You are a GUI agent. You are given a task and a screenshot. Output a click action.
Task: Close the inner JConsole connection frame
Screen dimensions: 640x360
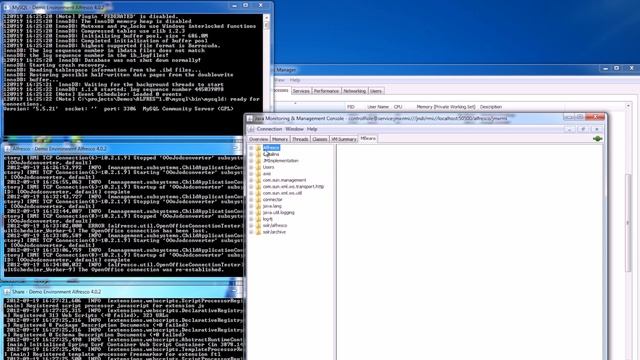coord(597,129)
